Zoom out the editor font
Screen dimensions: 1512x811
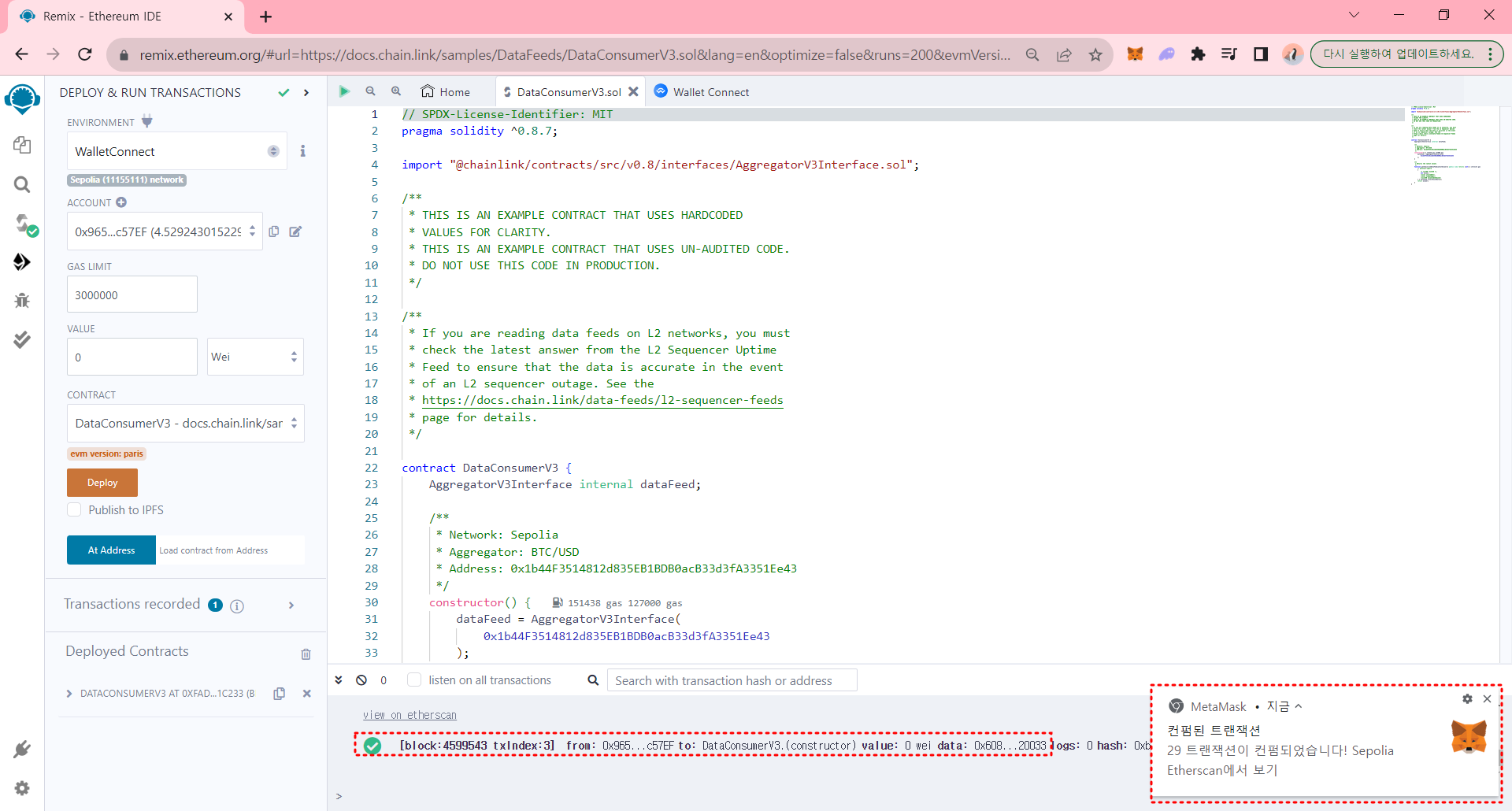(x=370, y=91)
